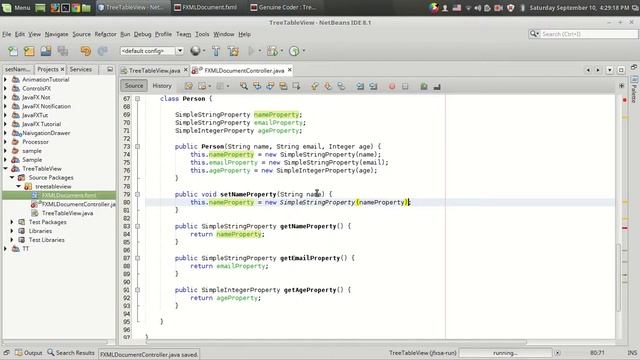This screenshot has width=640, height=360.
Task: Click the green Comment icon in editor toolbar
Action: (424, 86)
